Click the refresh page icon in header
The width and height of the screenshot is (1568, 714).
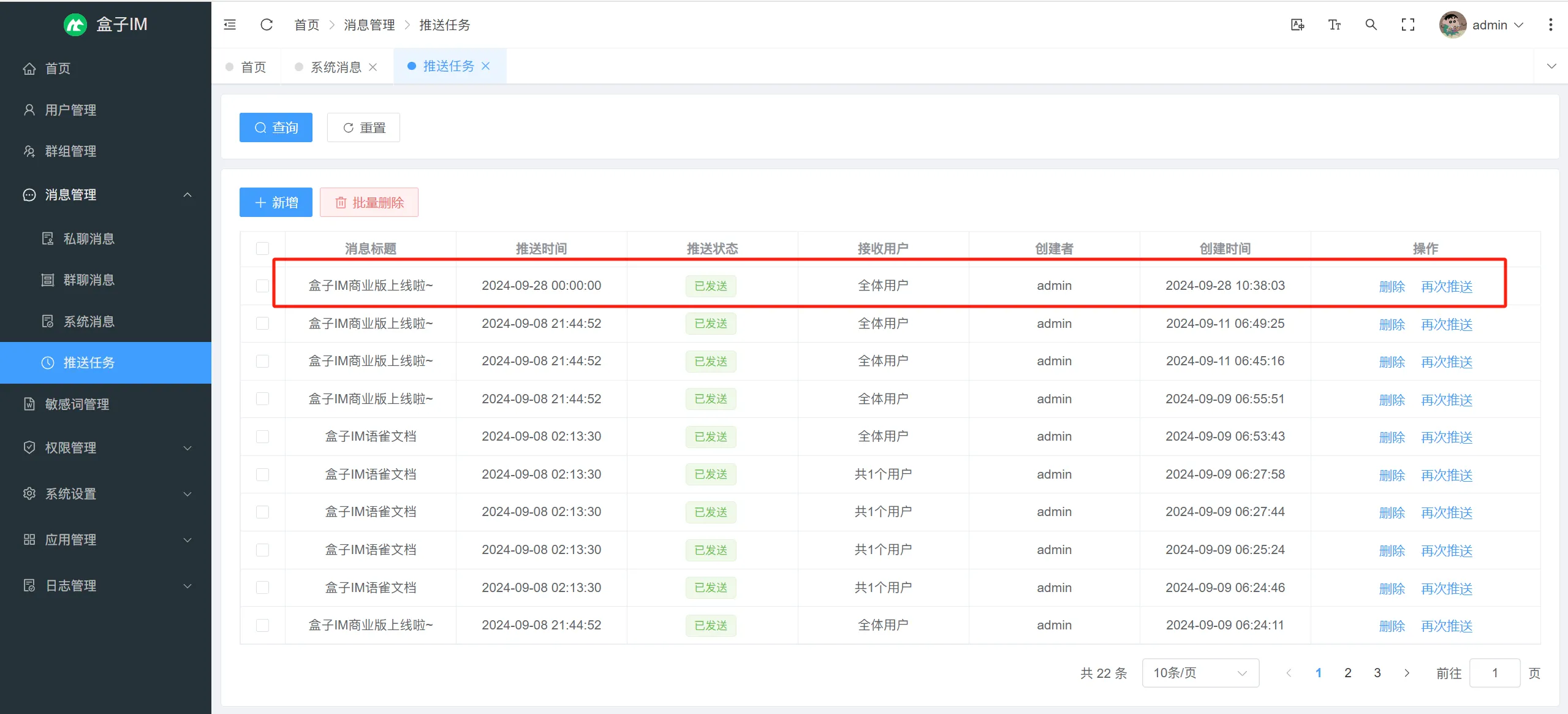266,25
